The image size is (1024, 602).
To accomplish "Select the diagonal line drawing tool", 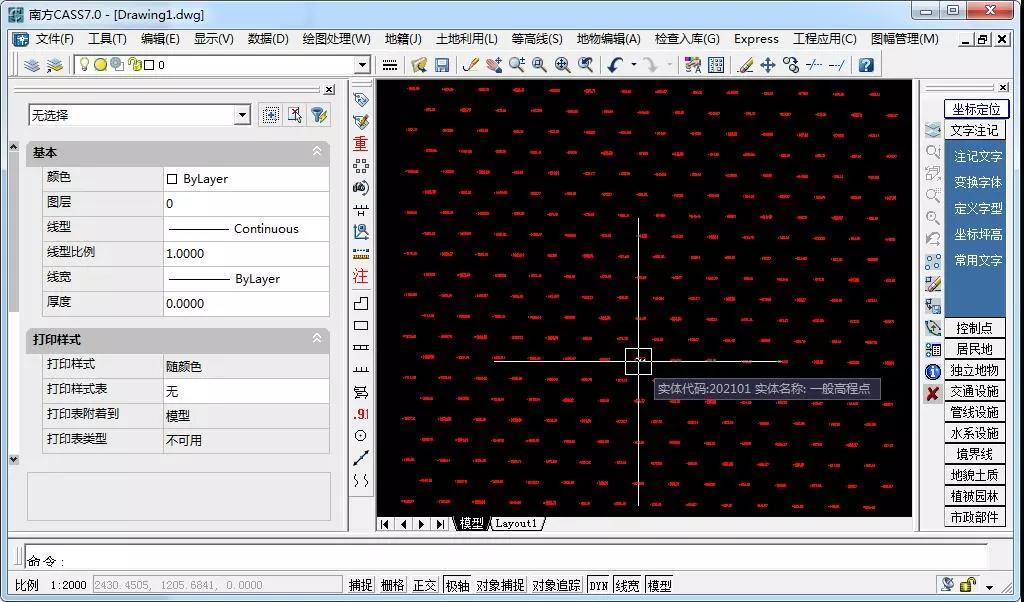I will pyautogui.click(x=360, y=458).
